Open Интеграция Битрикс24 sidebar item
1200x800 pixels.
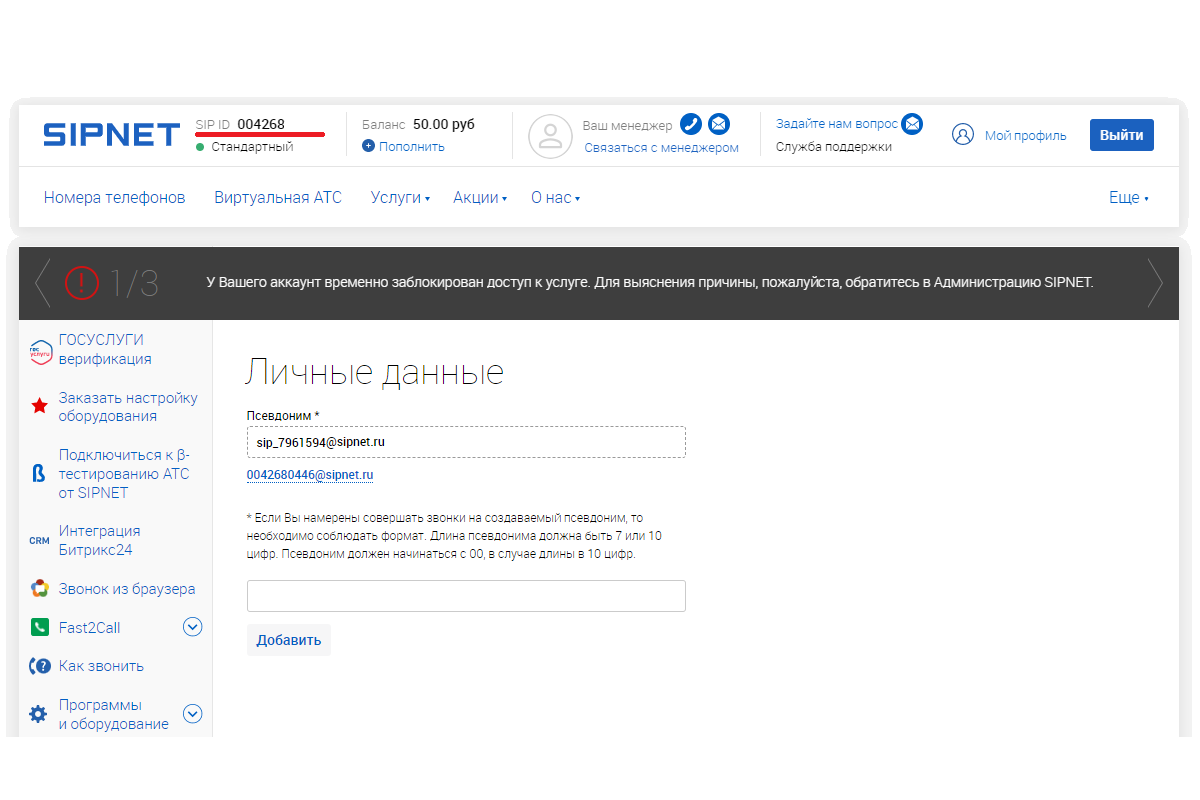[x=100, y=541]
